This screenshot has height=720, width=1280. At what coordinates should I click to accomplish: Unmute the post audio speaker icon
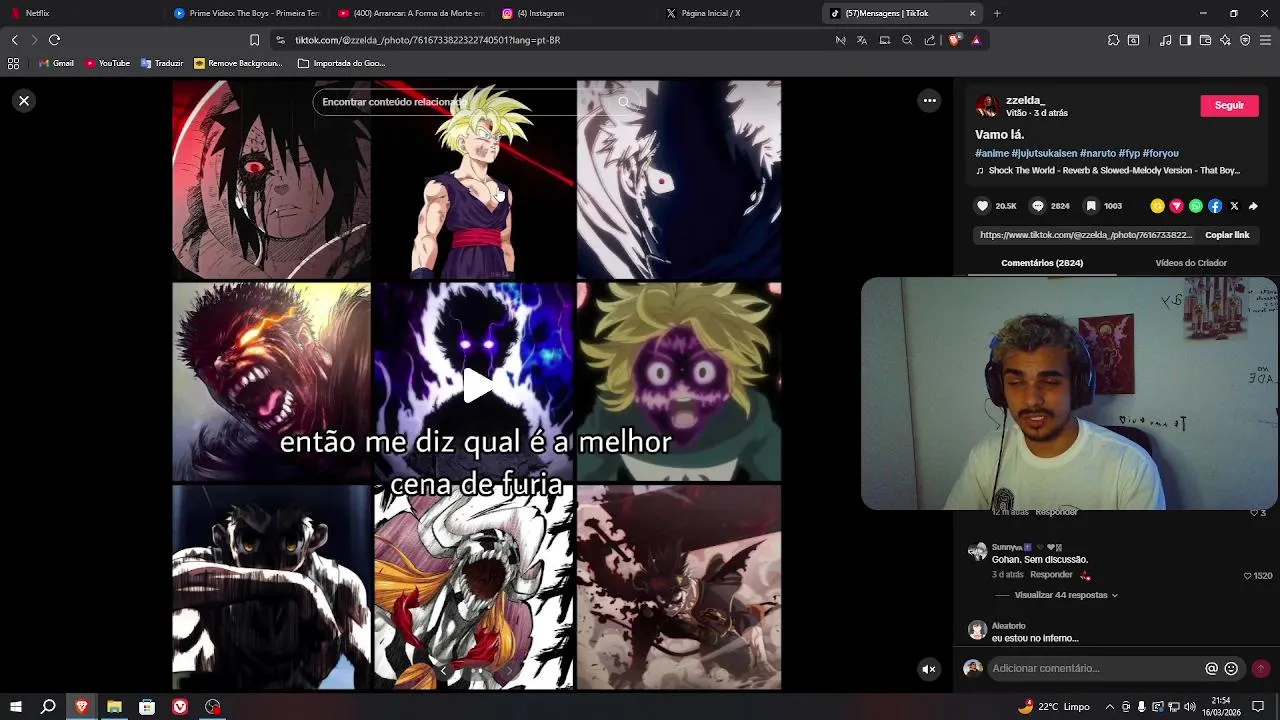(x=929, y=669)
